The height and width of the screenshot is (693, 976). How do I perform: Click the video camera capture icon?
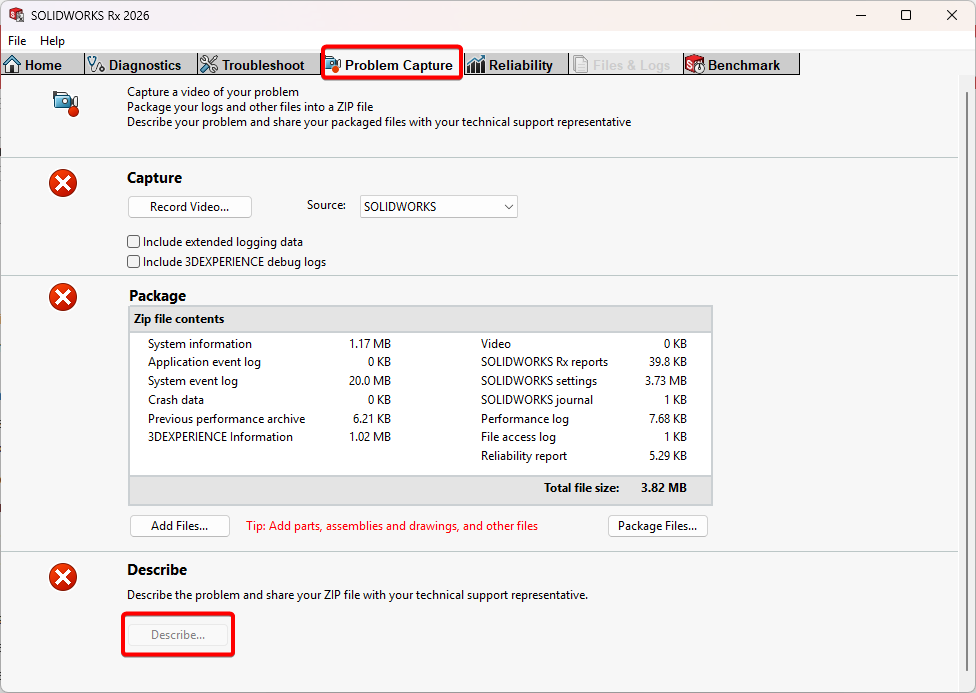(65, 103)
